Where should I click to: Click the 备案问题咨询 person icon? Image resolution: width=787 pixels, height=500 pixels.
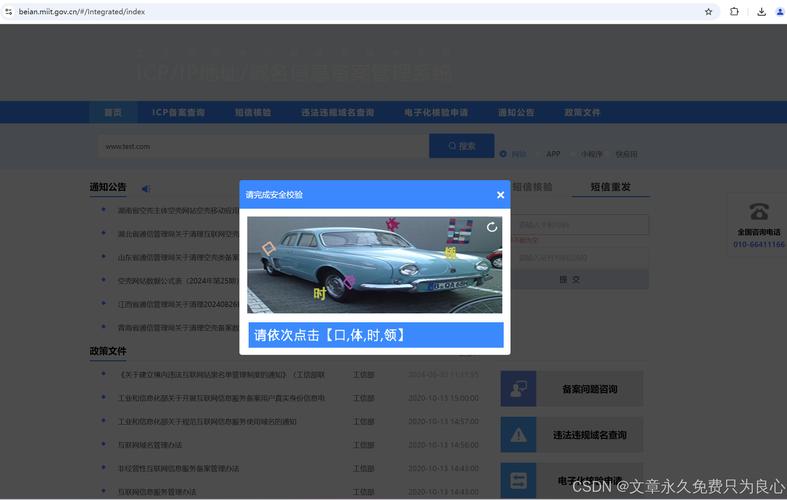click(518, 389)
